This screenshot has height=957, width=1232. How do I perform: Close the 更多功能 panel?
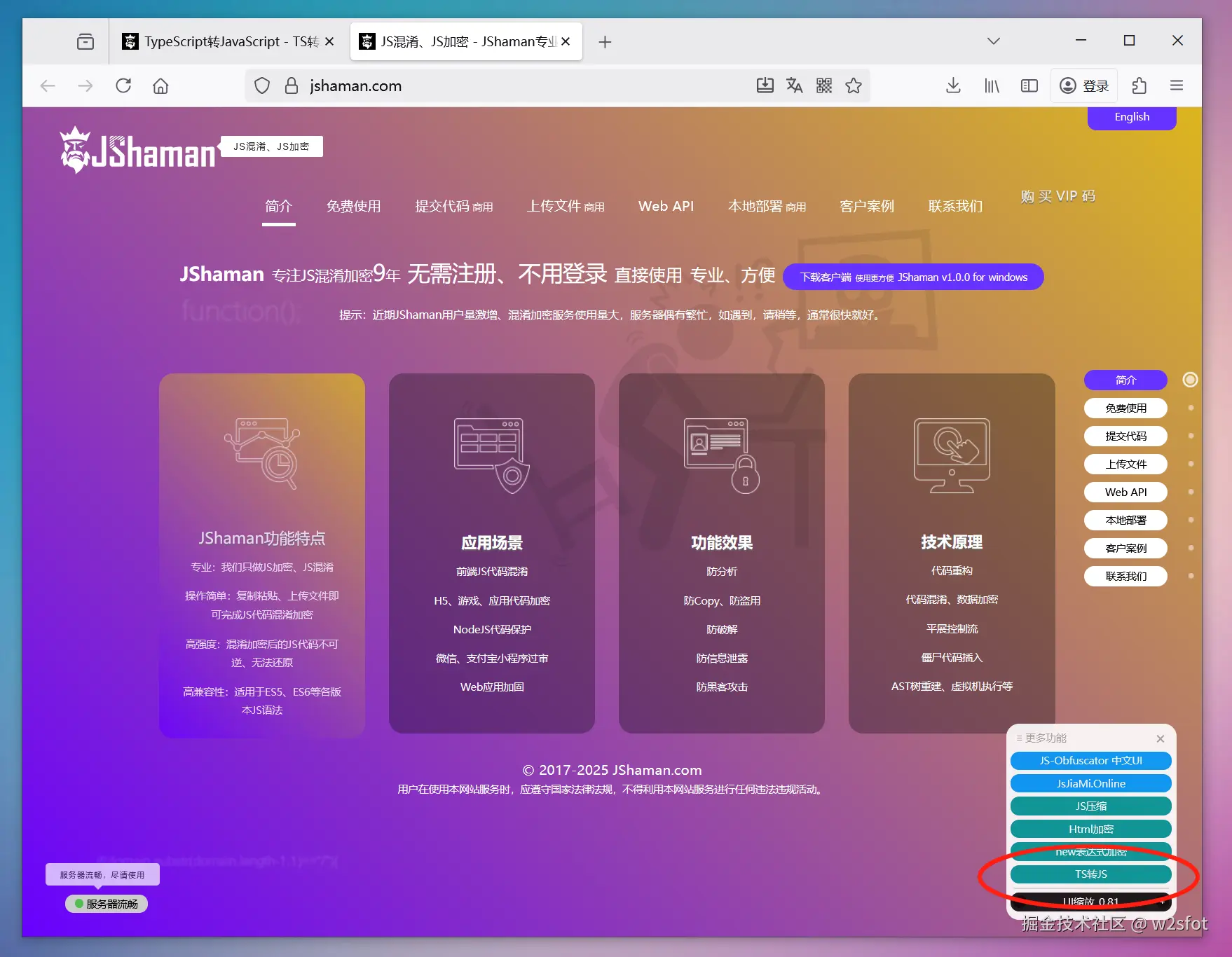1161,738
